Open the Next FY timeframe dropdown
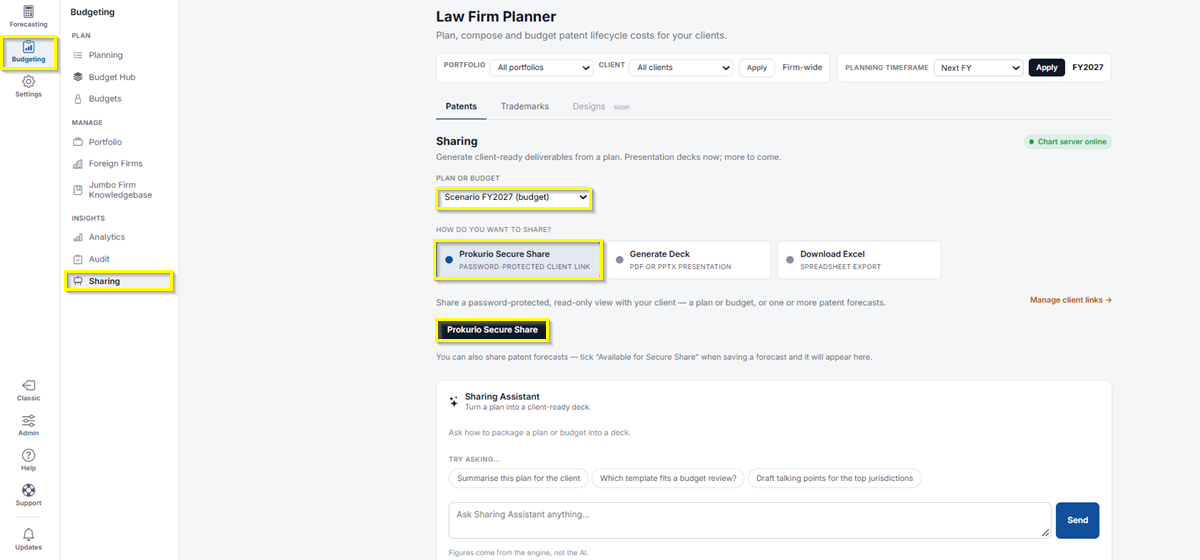Image resolution: width=1200 pixels, height=560 pixels. click(978, 67)
